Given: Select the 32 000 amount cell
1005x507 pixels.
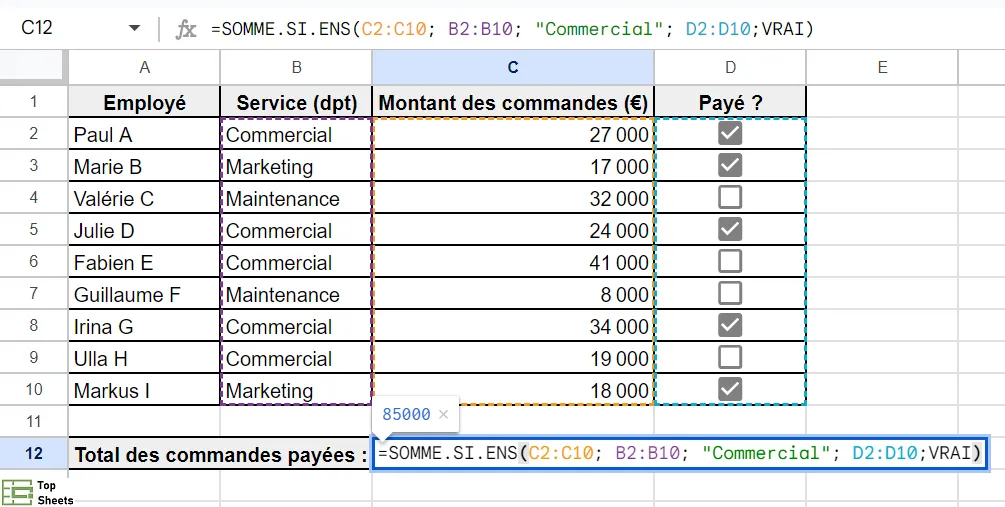Looking at the screenshot, I should point(513,198).
